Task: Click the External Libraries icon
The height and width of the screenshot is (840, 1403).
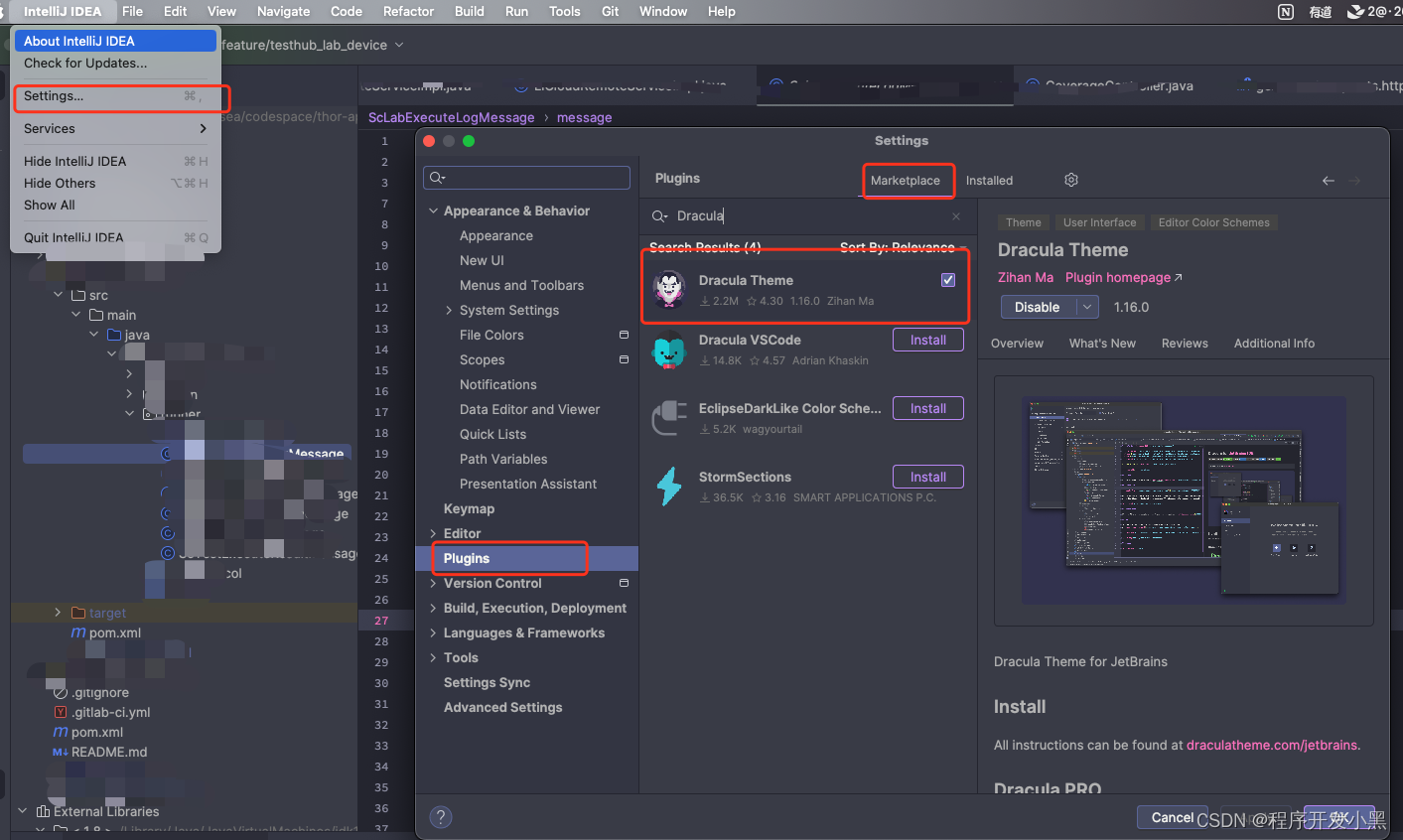Action: tap(43, 811)
